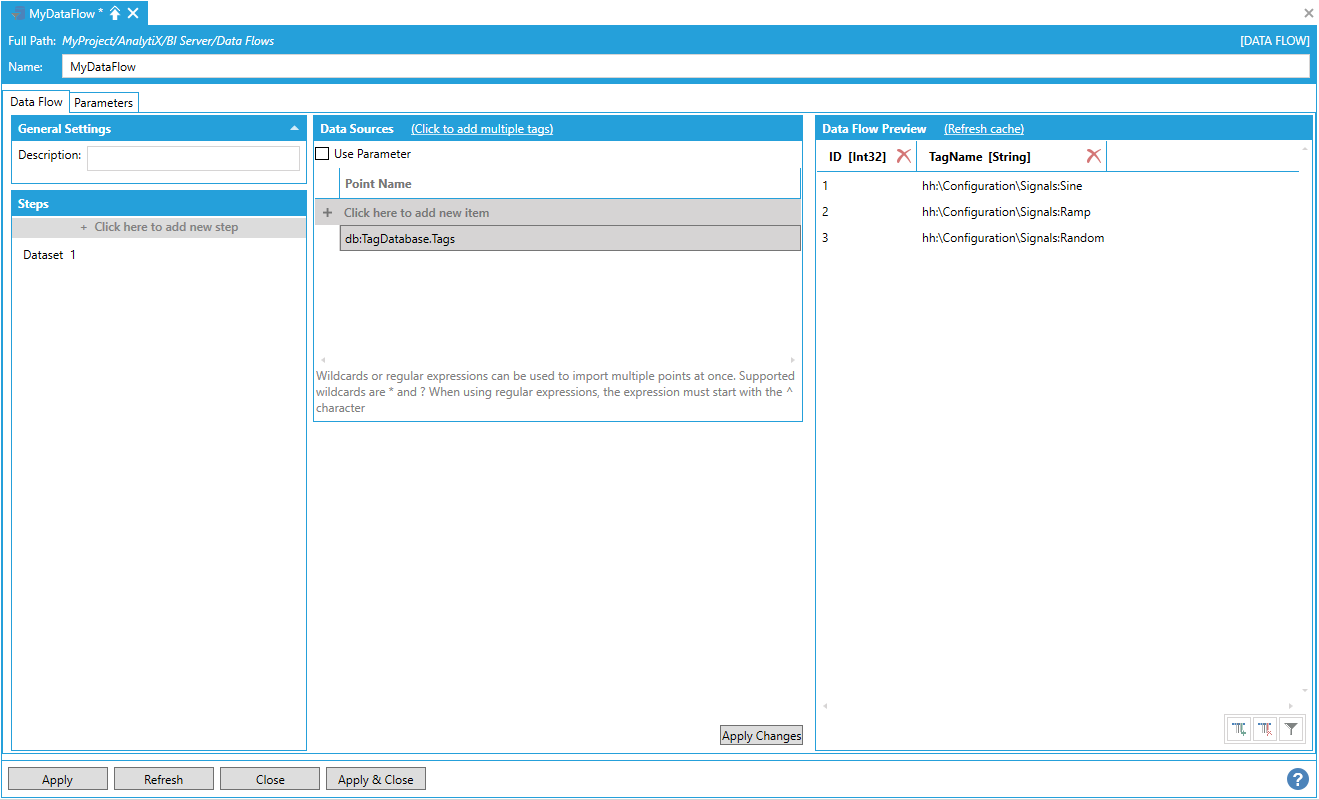Remove the TagName column with red X

tap(1093, 156)
